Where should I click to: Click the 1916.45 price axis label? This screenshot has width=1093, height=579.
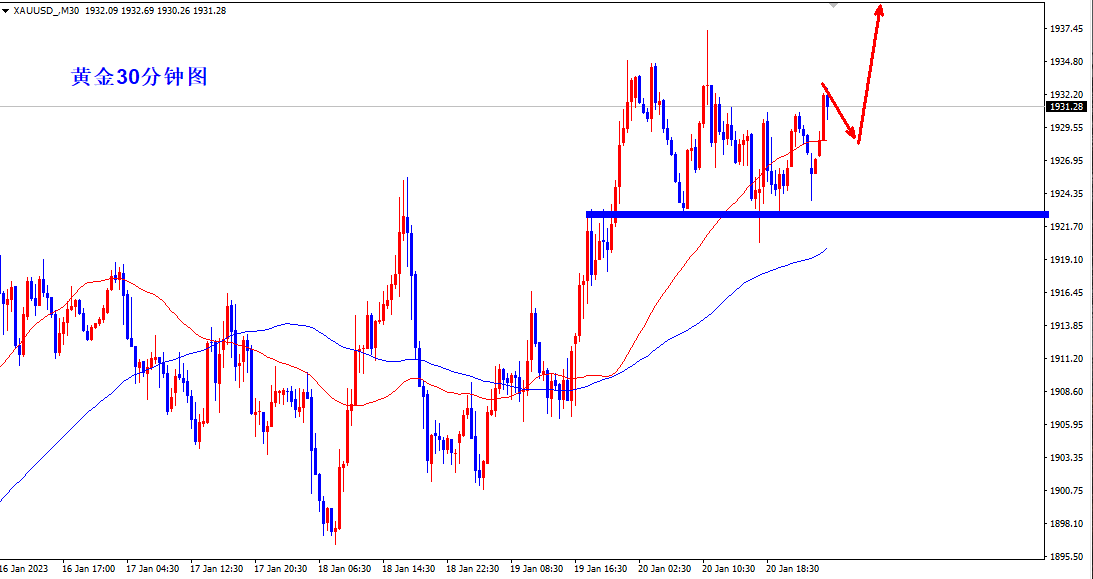tap(1067, 293)
